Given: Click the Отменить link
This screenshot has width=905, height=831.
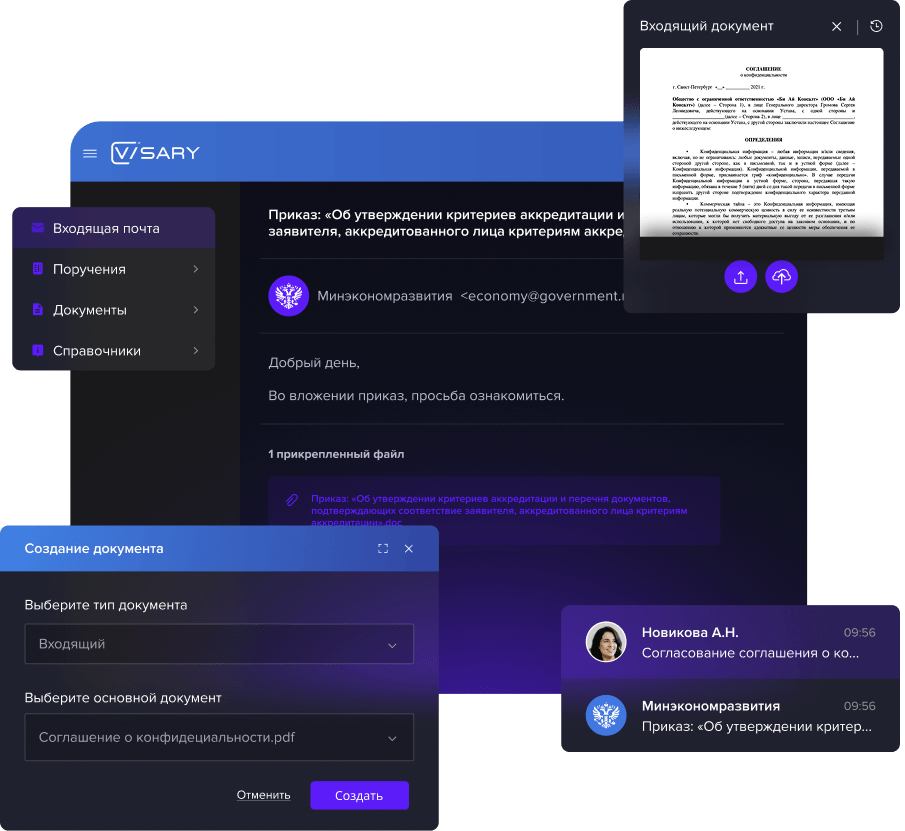Looking at the screenshot, I should (x=263, y=795).
